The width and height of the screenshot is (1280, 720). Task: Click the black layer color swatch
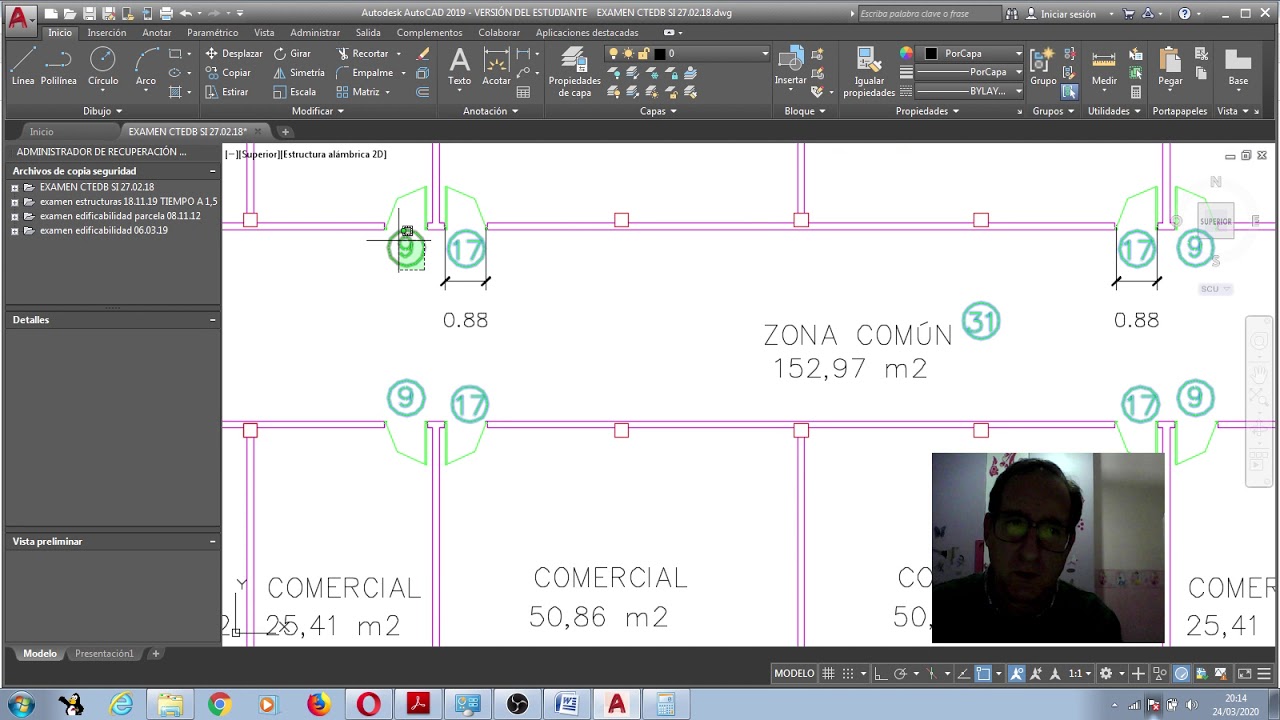(x=660, y=53)
